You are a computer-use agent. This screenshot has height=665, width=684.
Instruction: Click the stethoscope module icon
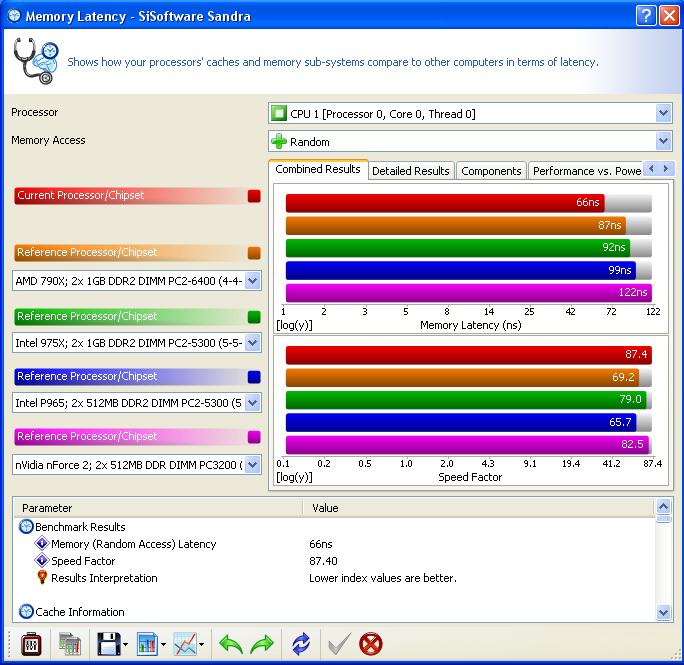36,61
